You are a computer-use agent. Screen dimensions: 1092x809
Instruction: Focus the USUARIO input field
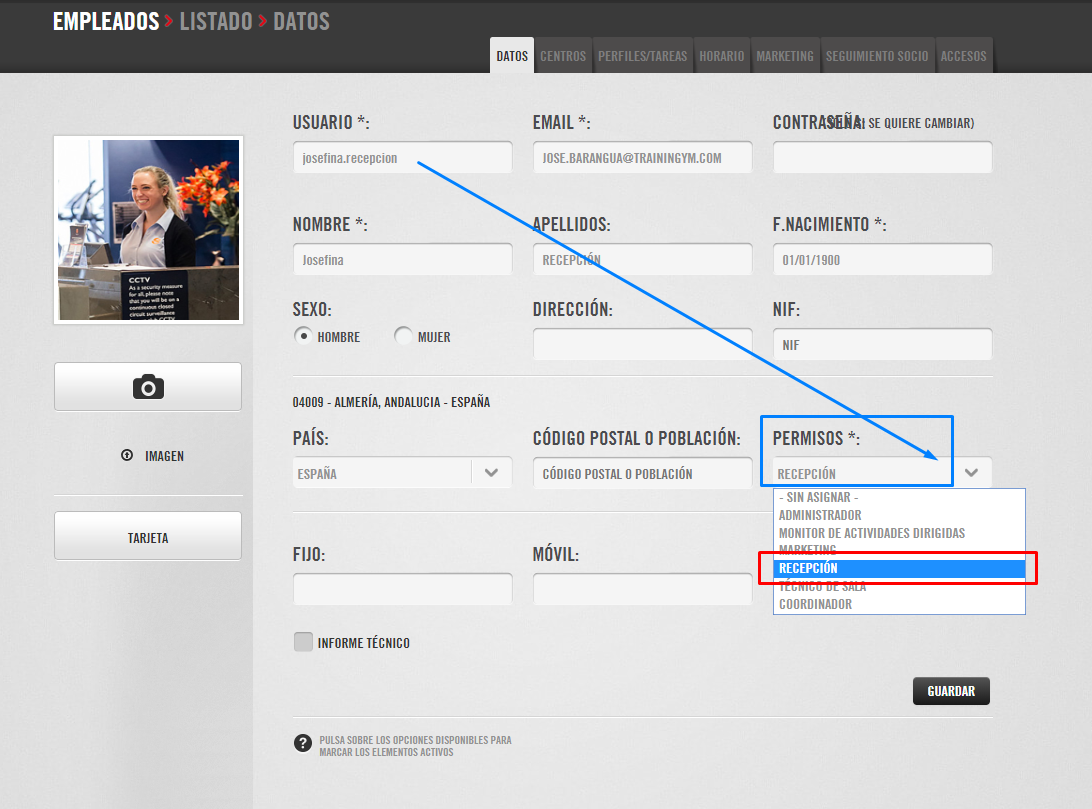tap(403, 157)
